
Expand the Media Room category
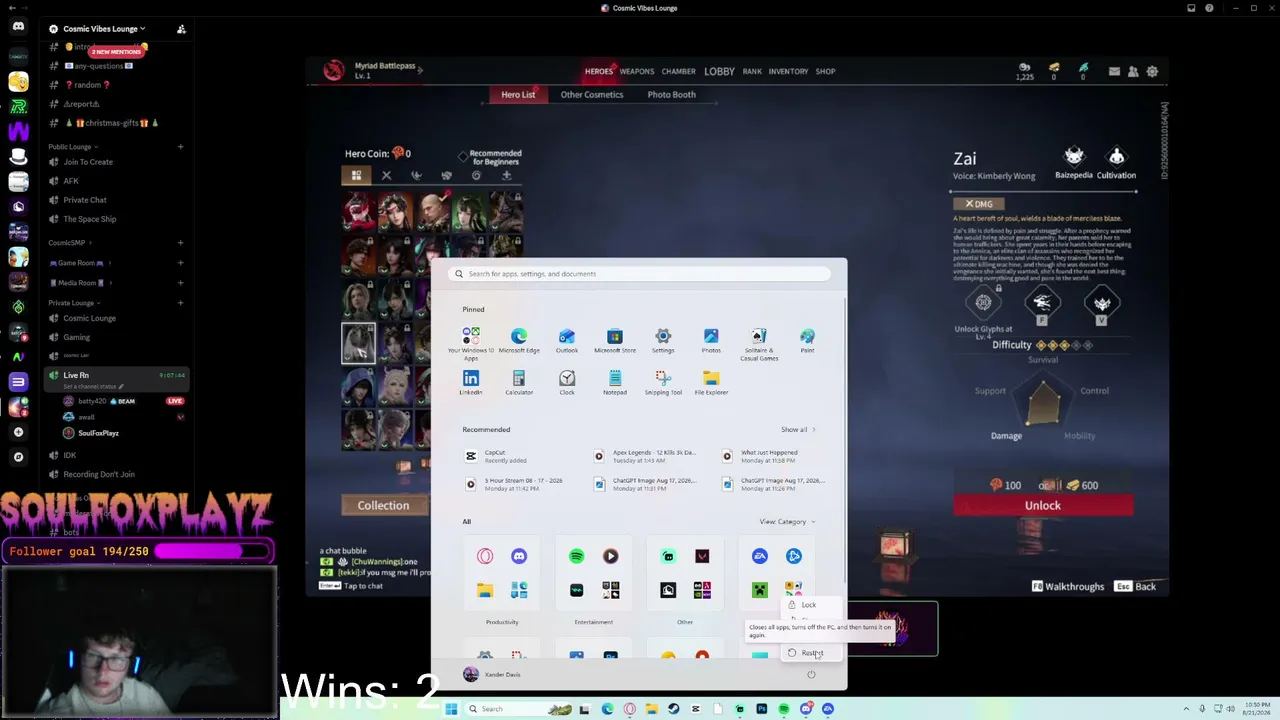coord(82,283)
